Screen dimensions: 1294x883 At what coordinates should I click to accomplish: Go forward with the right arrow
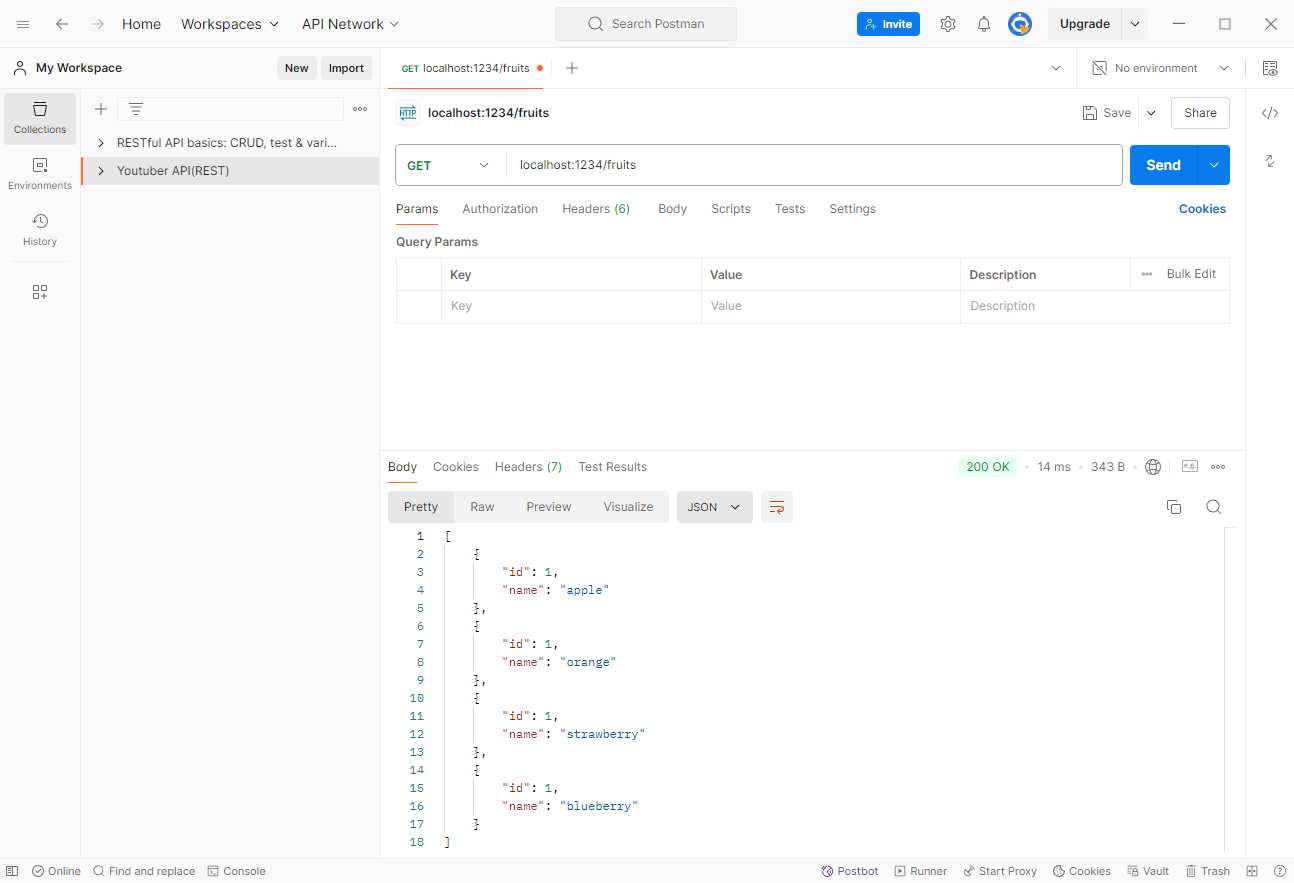(x=97, y=24)
